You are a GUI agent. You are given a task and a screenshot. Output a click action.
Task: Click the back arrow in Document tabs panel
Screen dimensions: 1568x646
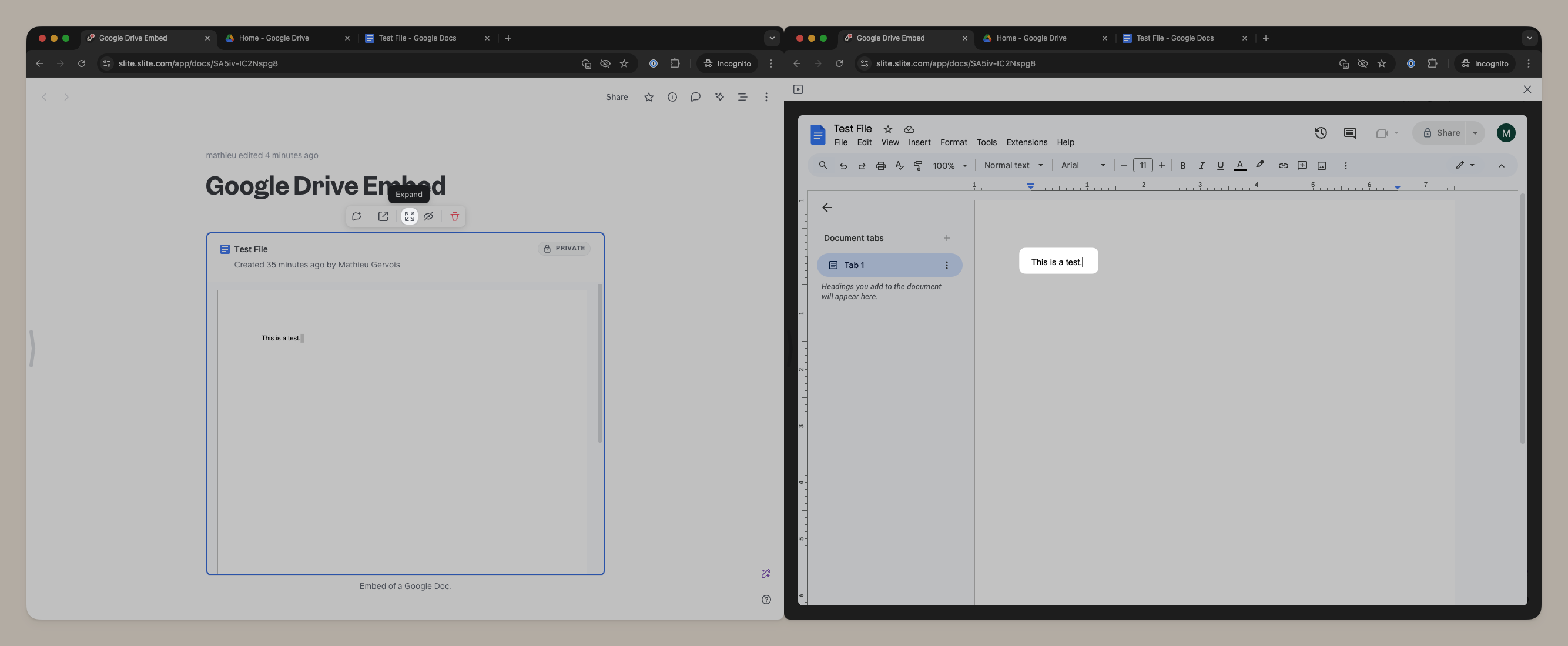click(826, 207)
